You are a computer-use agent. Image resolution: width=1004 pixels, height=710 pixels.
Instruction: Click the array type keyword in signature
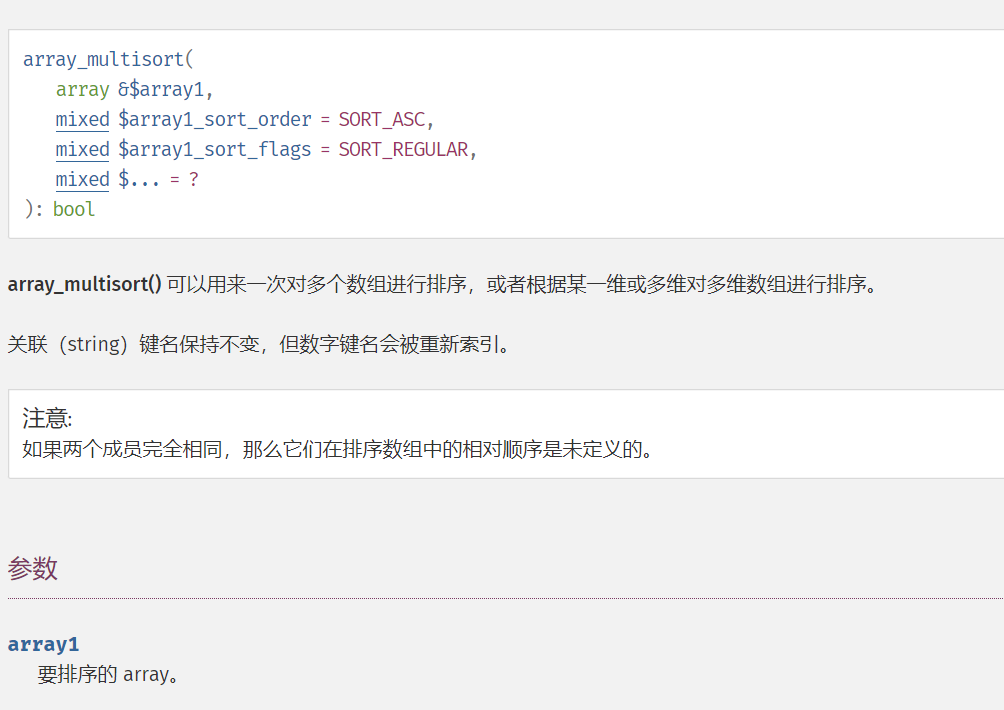pyautogui.click(x=83, y=90)
